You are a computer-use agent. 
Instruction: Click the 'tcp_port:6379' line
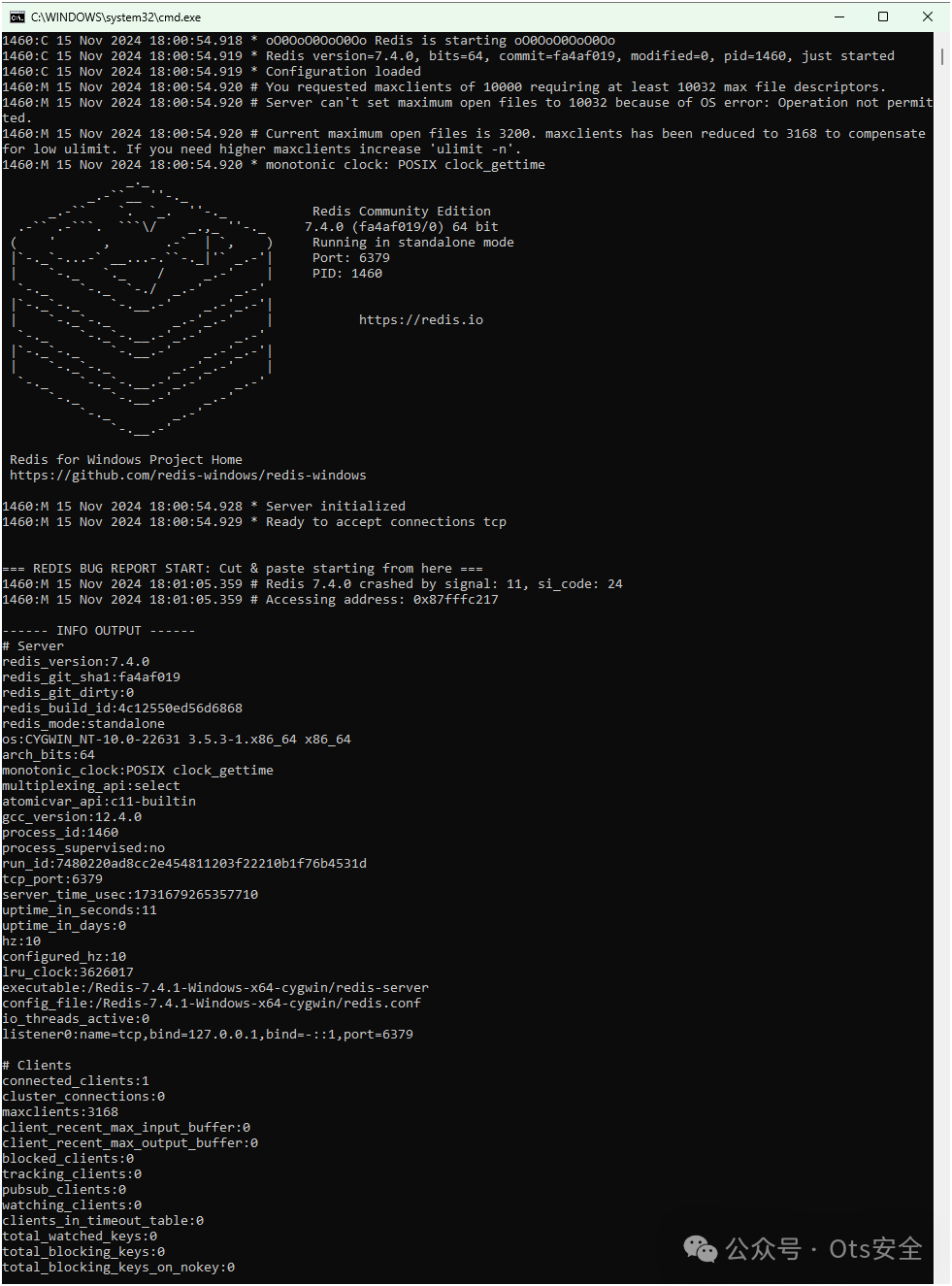(52, 879)
